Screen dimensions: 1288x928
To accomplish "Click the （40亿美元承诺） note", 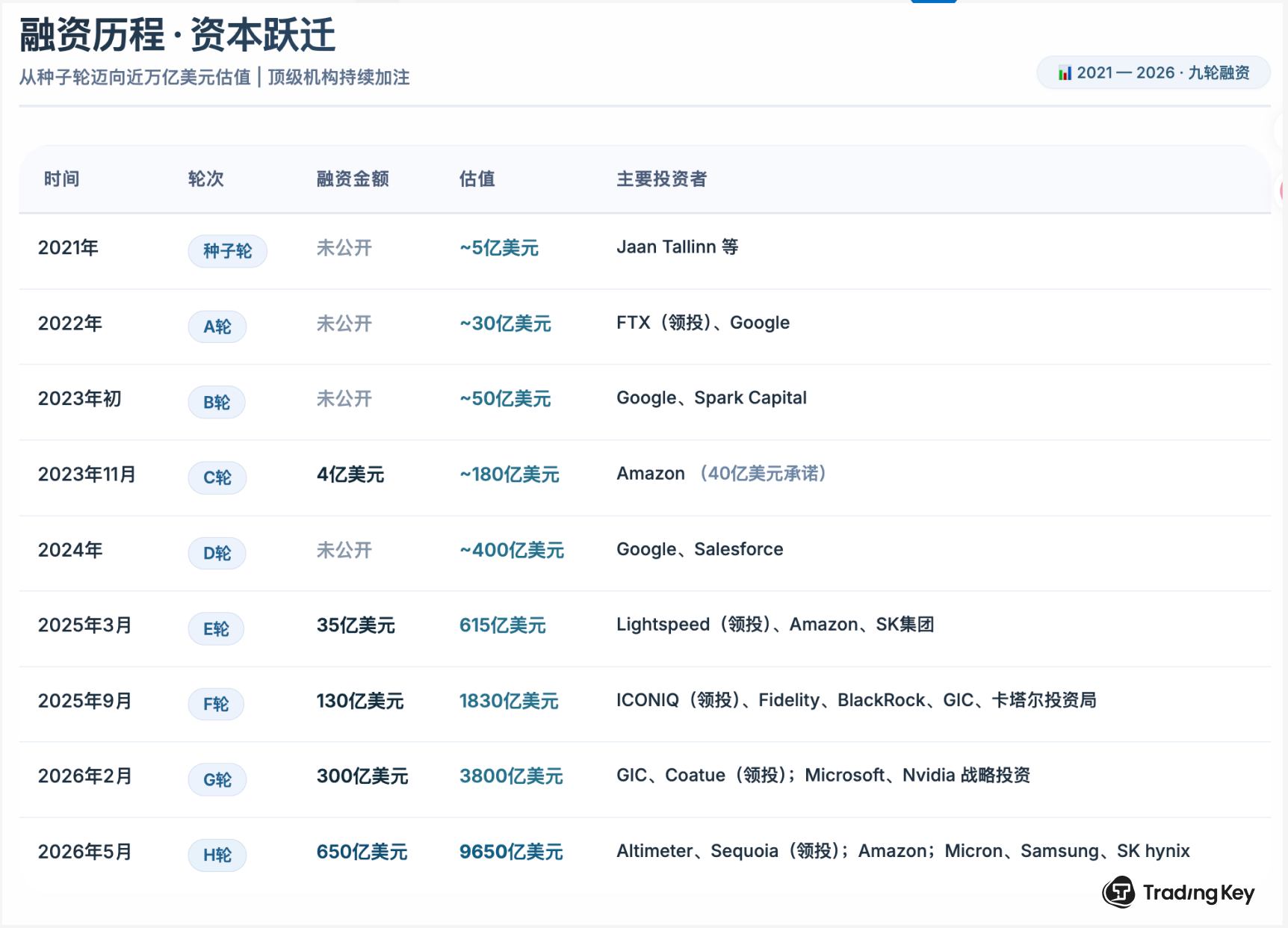I will pyautogui.click(x=762, y=473).
